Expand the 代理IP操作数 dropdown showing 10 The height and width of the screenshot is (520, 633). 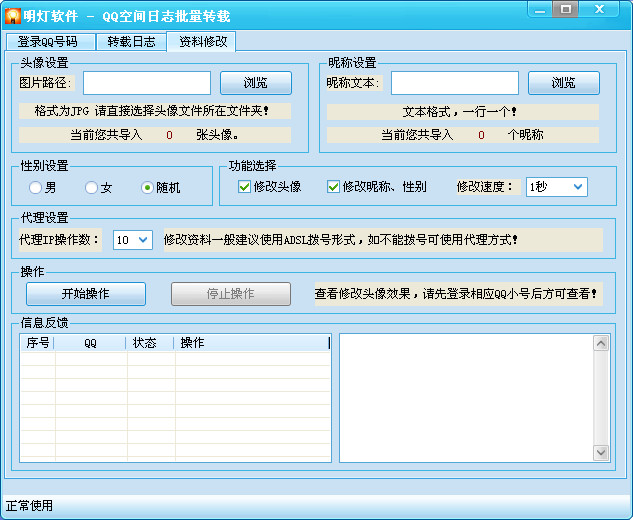point(132,240)
